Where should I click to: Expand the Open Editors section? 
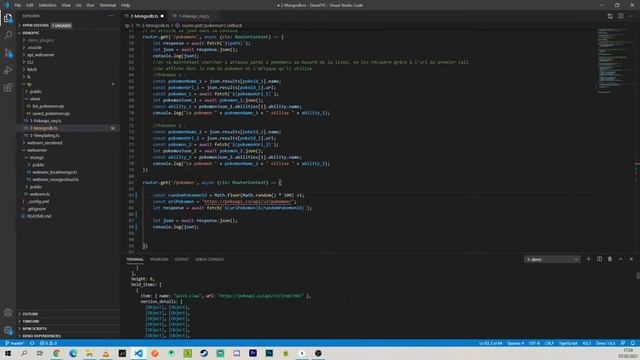pyautogui.click(x=35, y=25)
